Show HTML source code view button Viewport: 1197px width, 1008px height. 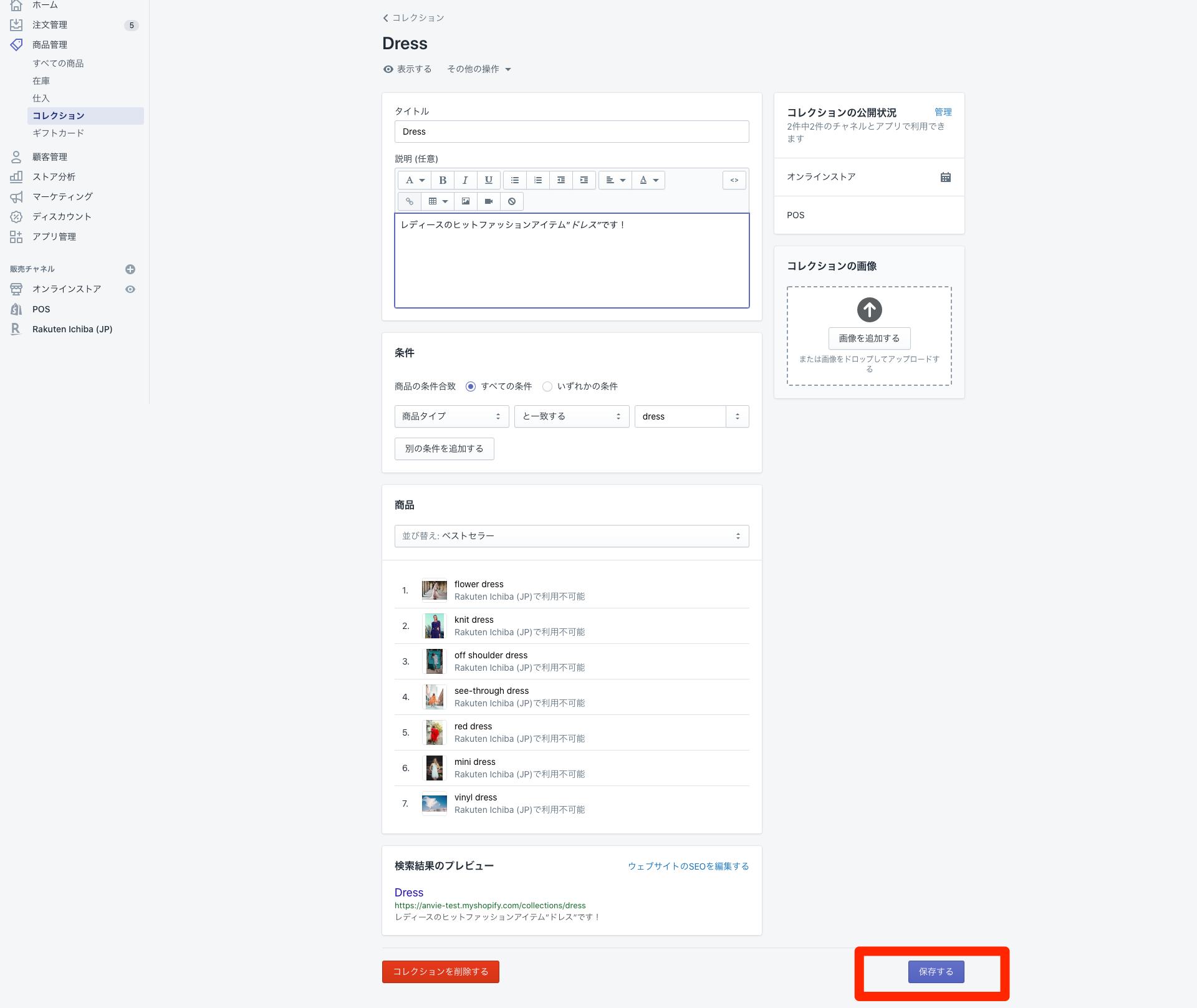point(734,180)
